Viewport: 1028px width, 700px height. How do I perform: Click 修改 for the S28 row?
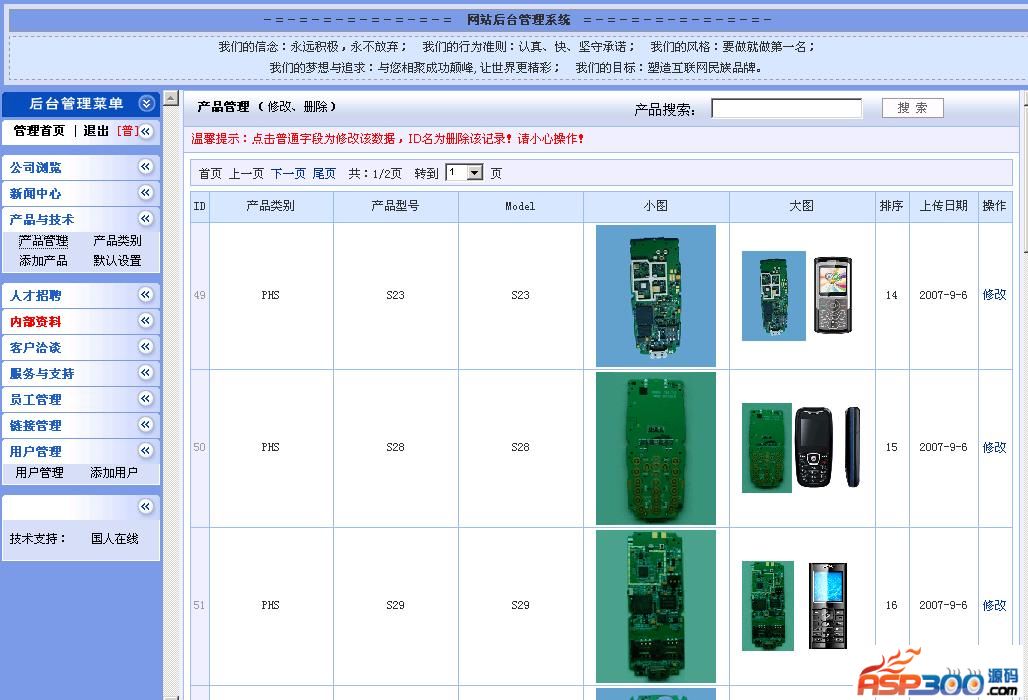coord(995,448)
